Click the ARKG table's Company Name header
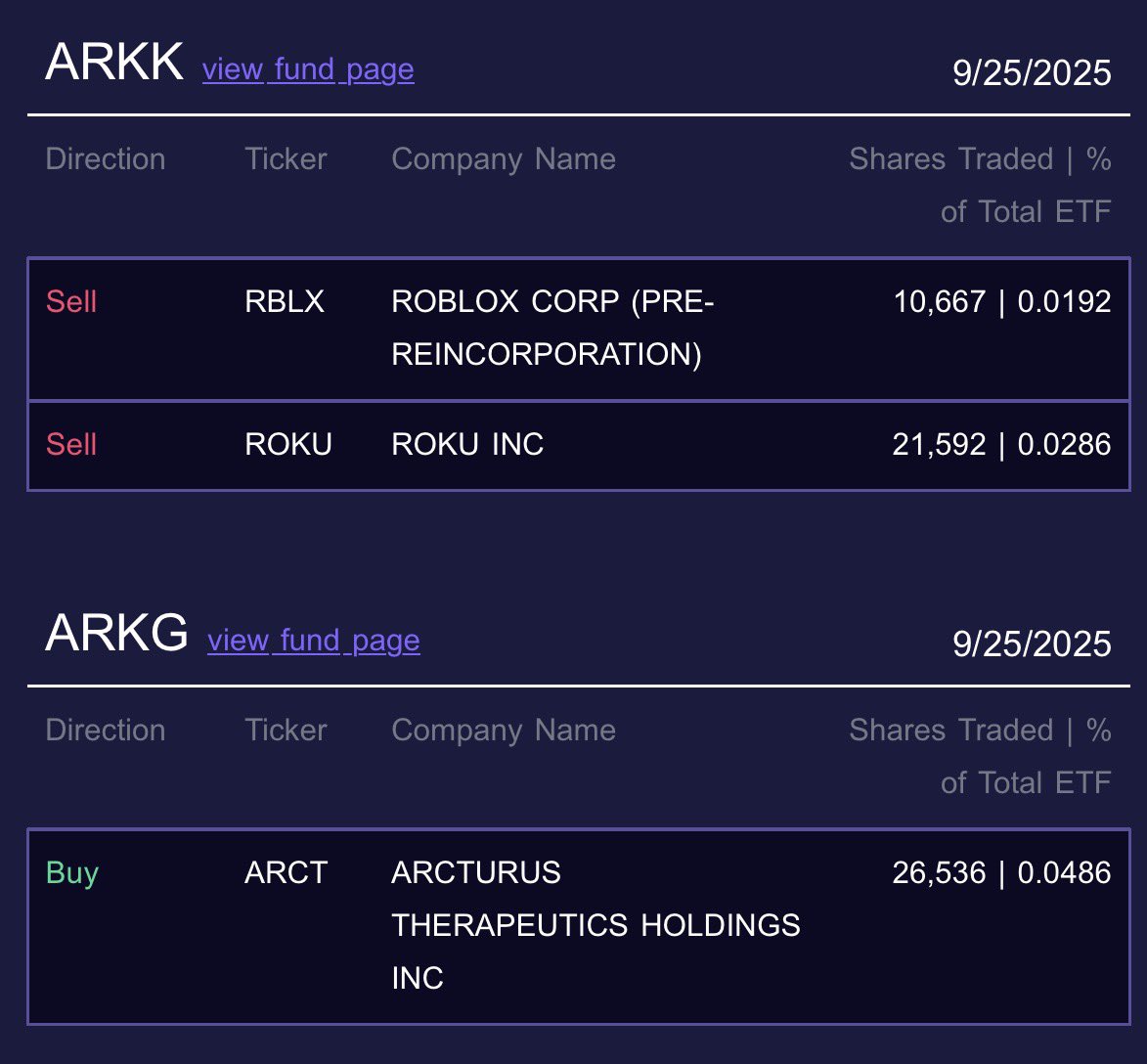This screenshot has height=1064, width=1147. (504, 731)
